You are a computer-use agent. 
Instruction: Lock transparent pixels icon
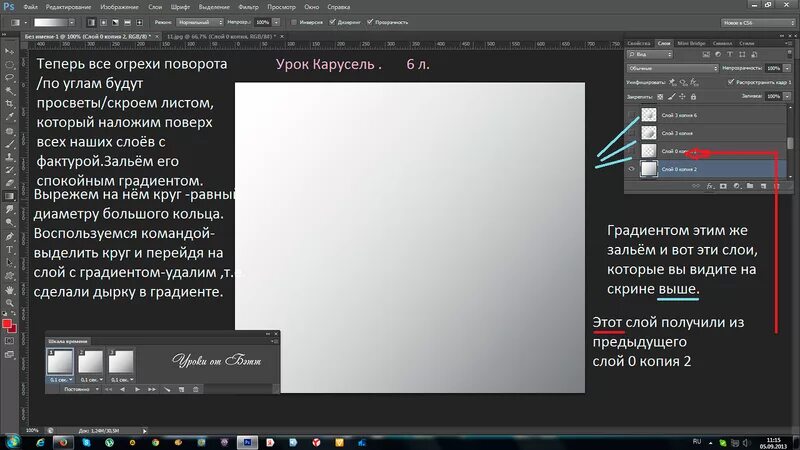(660, 96)
